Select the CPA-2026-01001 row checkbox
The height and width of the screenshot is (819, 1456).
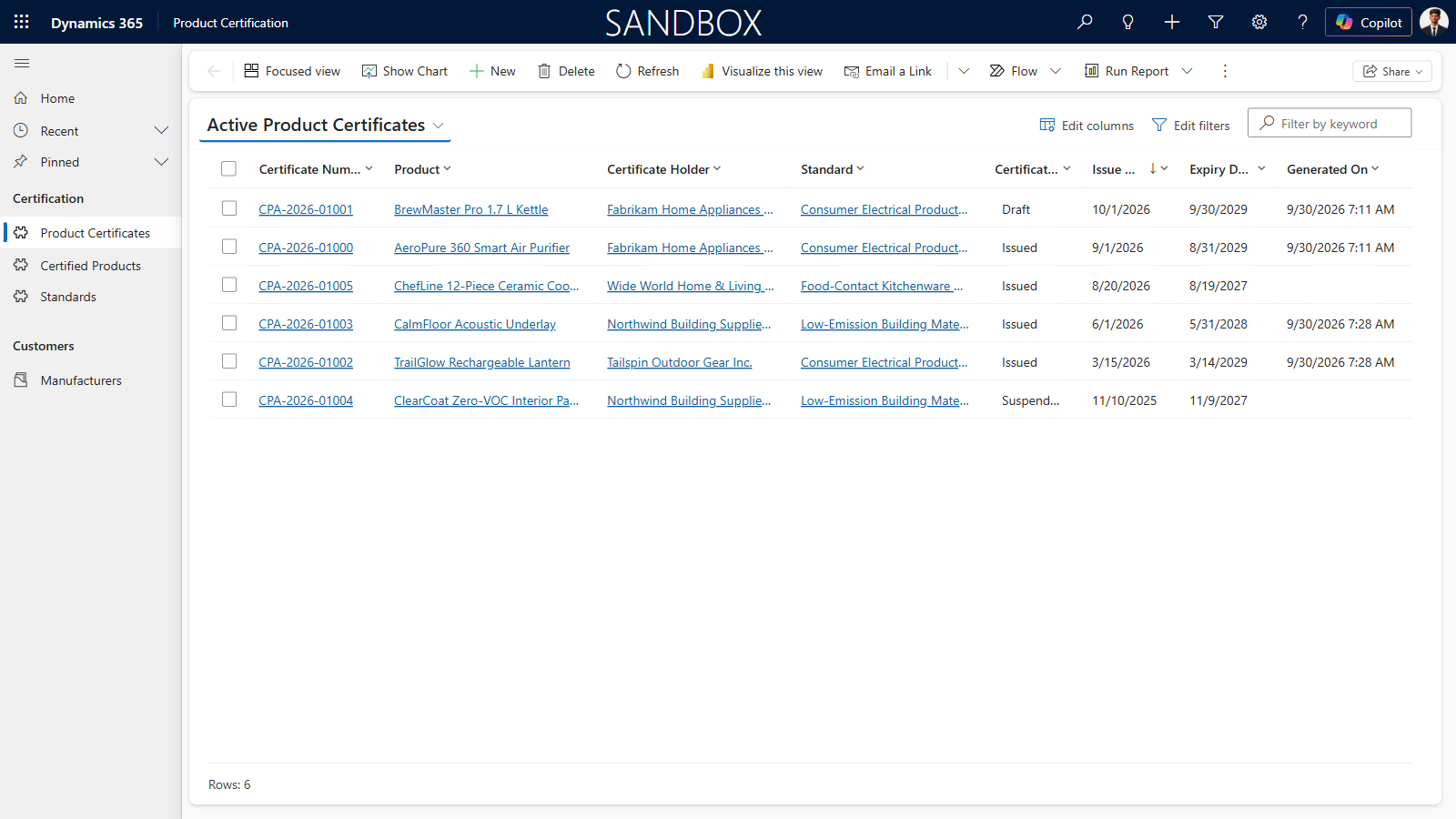[x=229, y=208]
